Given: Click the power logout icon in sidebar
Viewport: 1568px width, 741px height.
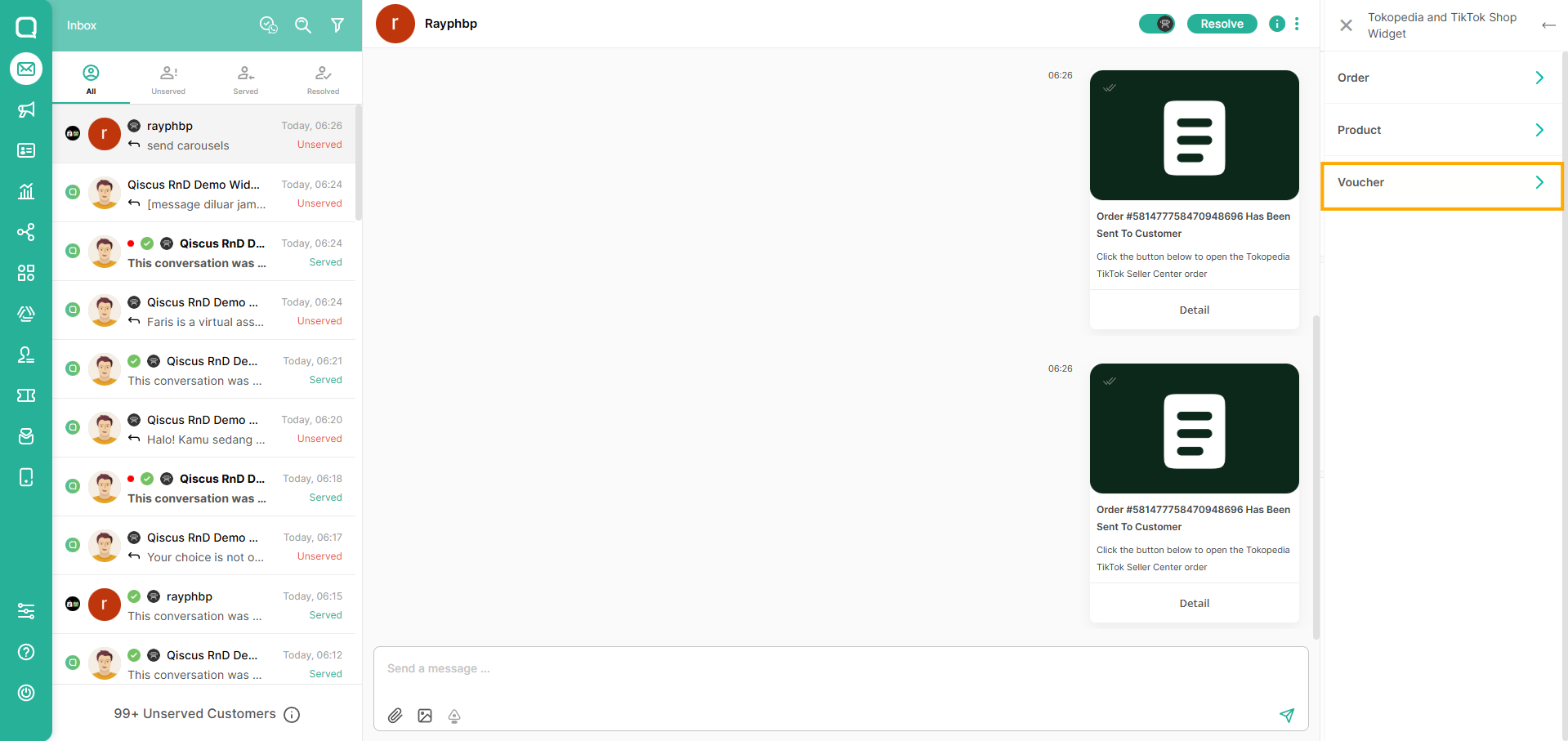Looking at the screenshot, I should (x=26, y=693).
